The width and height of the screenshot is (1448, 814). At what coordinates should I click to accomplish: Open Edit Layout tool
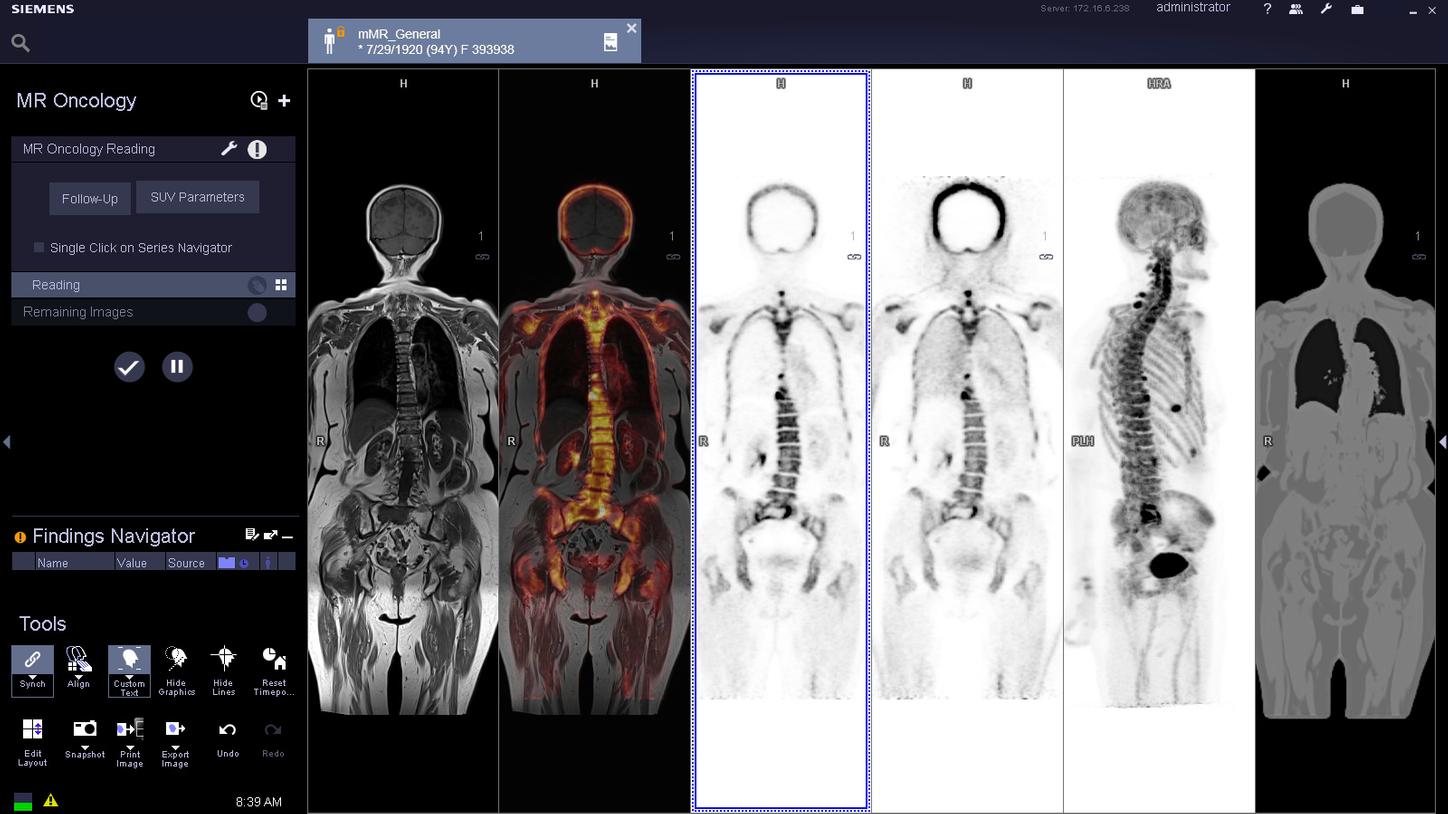coord(32,730)
